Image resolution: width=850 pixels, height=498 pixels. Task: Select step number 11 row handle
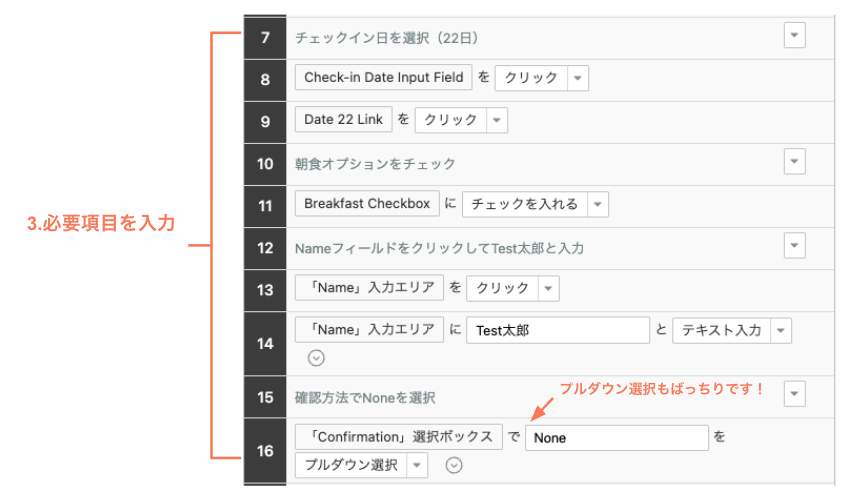tap(265, 205)
